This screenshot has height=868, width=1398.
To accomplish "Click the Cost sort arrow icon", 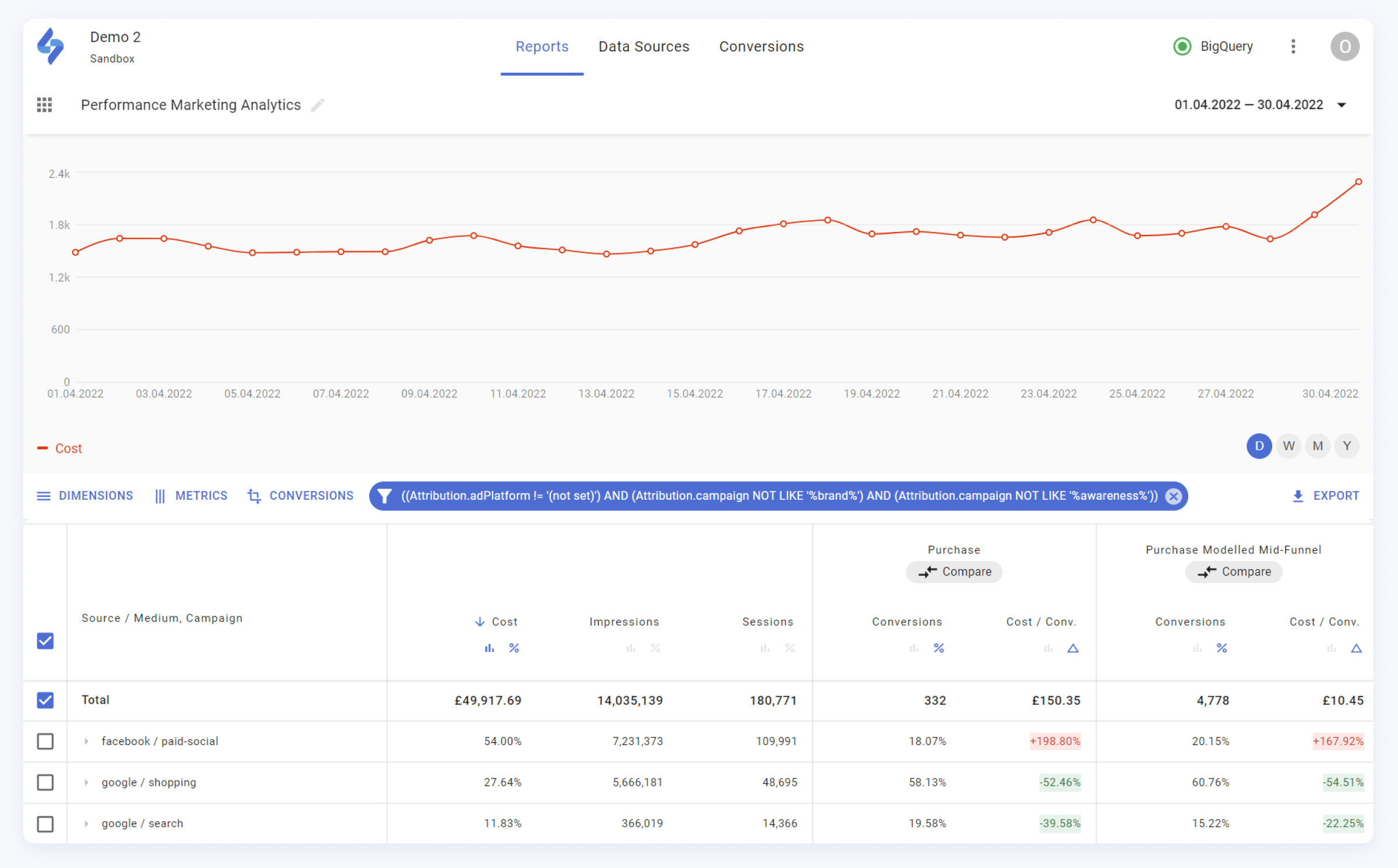I will click(479, 622).
